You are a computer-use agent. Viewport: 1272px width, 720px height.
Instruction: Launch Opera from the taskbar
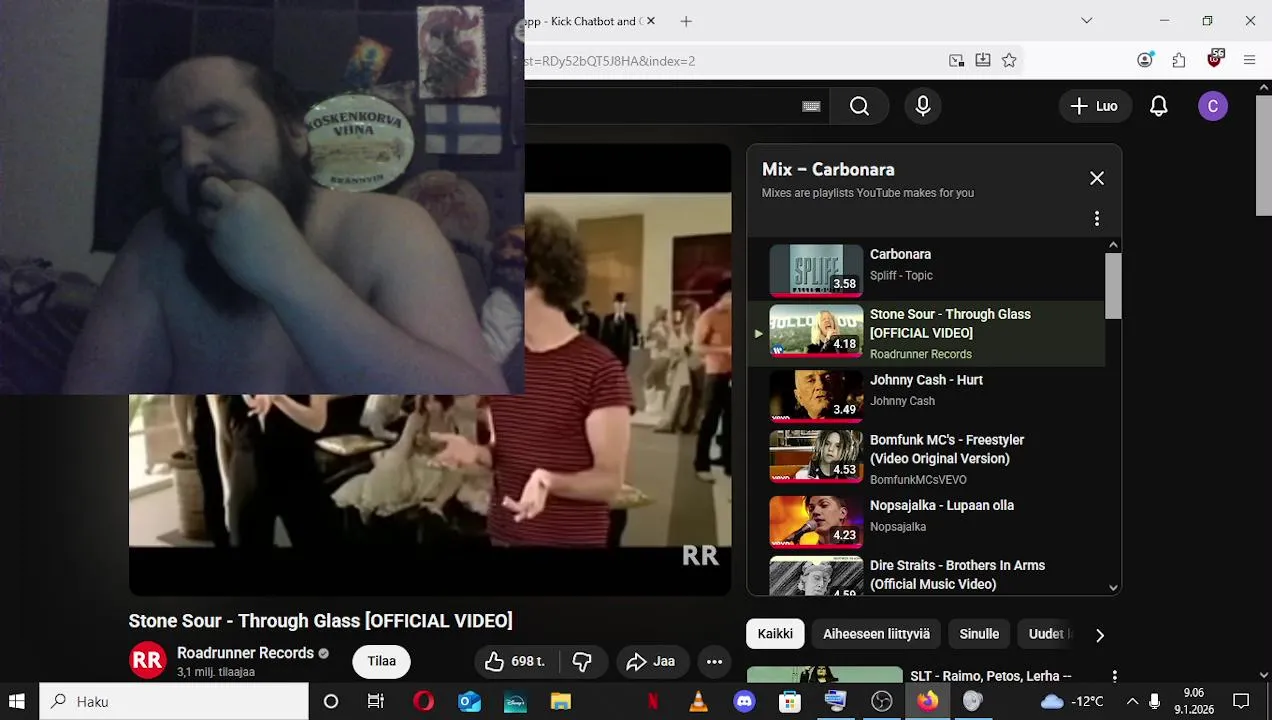423,701
